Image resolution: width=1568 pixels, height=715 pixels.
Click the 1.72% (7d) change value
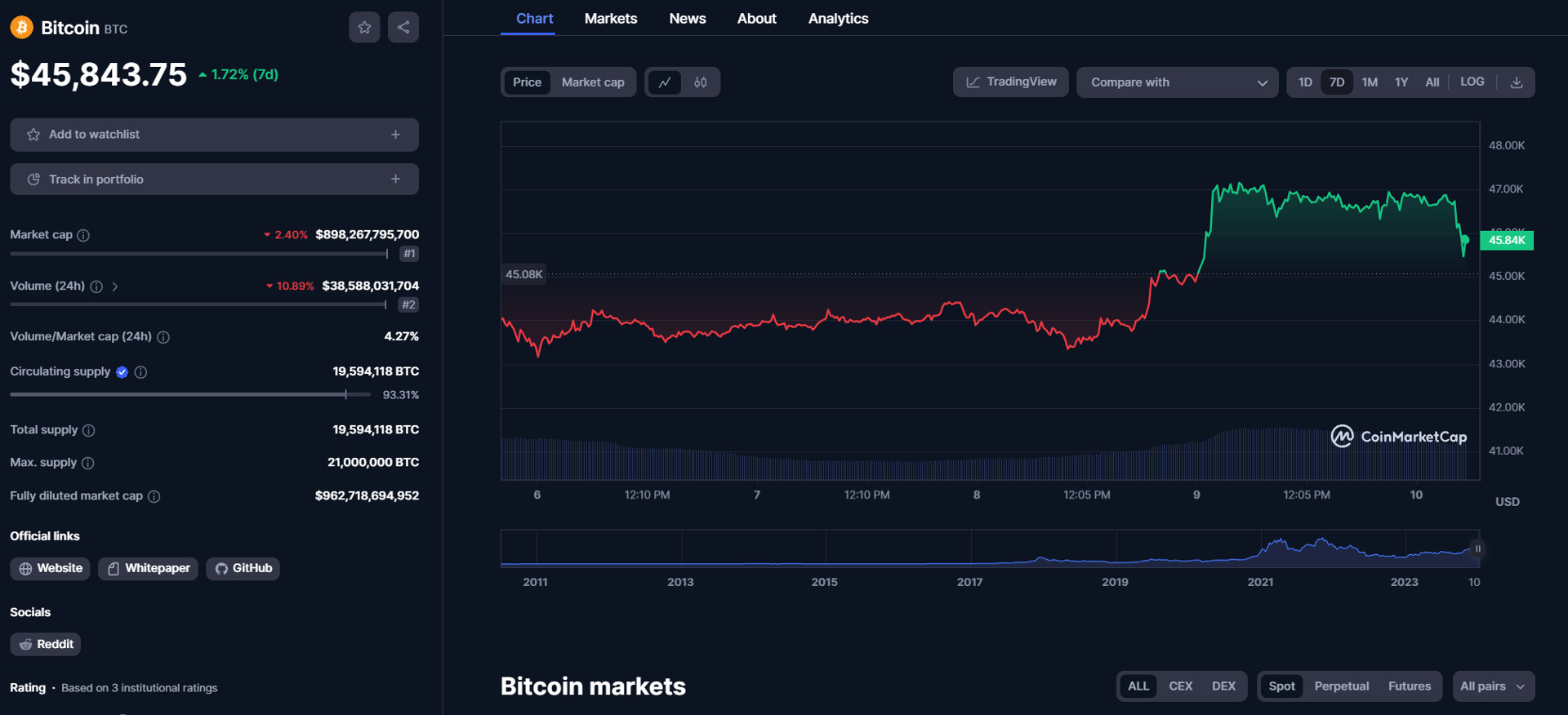pos(238,74)
